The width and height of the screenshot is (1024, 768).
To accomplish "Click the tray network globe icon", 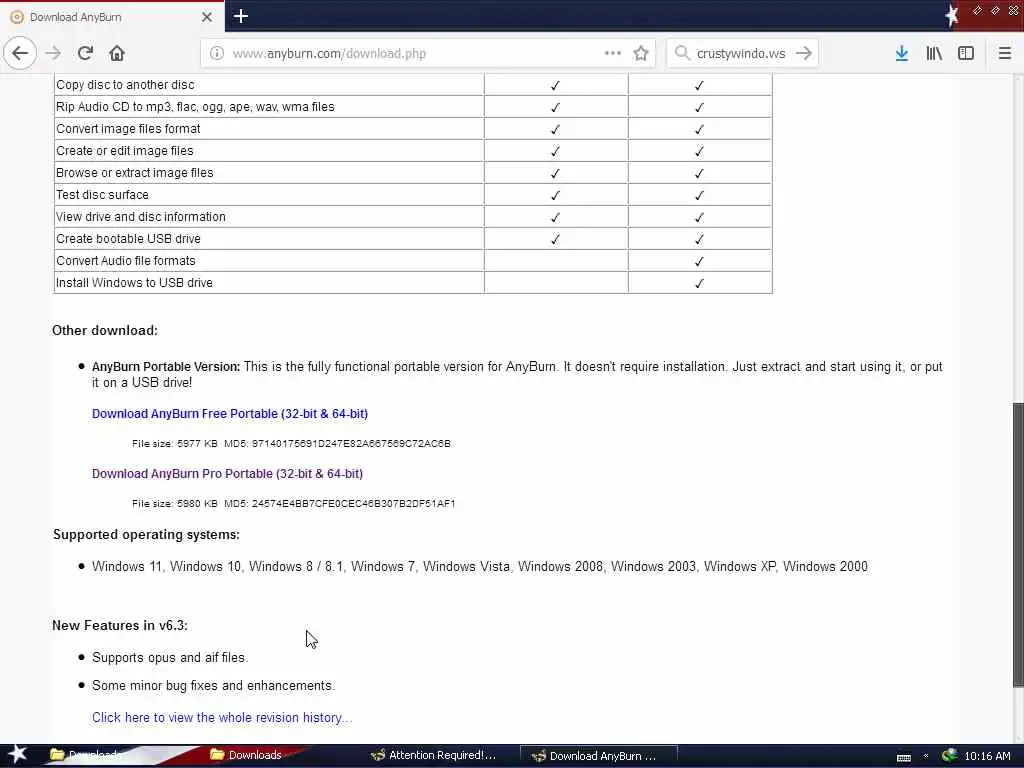I will coord(950,756).
